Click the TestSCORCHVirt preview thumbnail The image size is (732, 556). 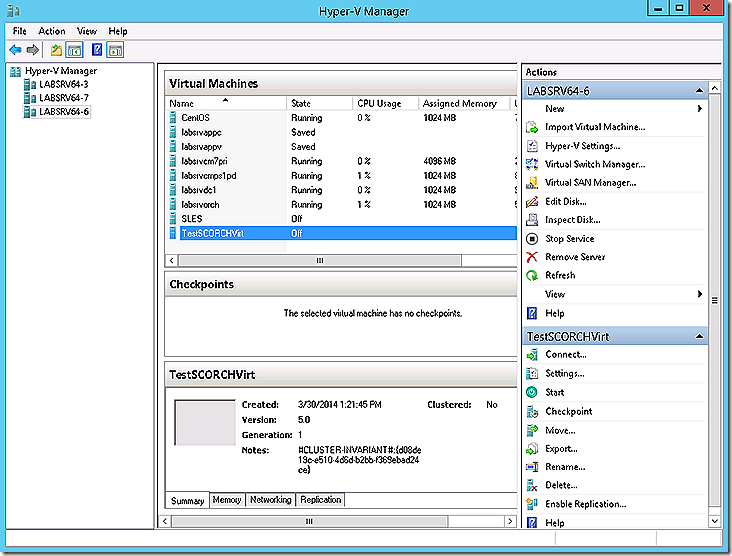(x=205, y=422)
